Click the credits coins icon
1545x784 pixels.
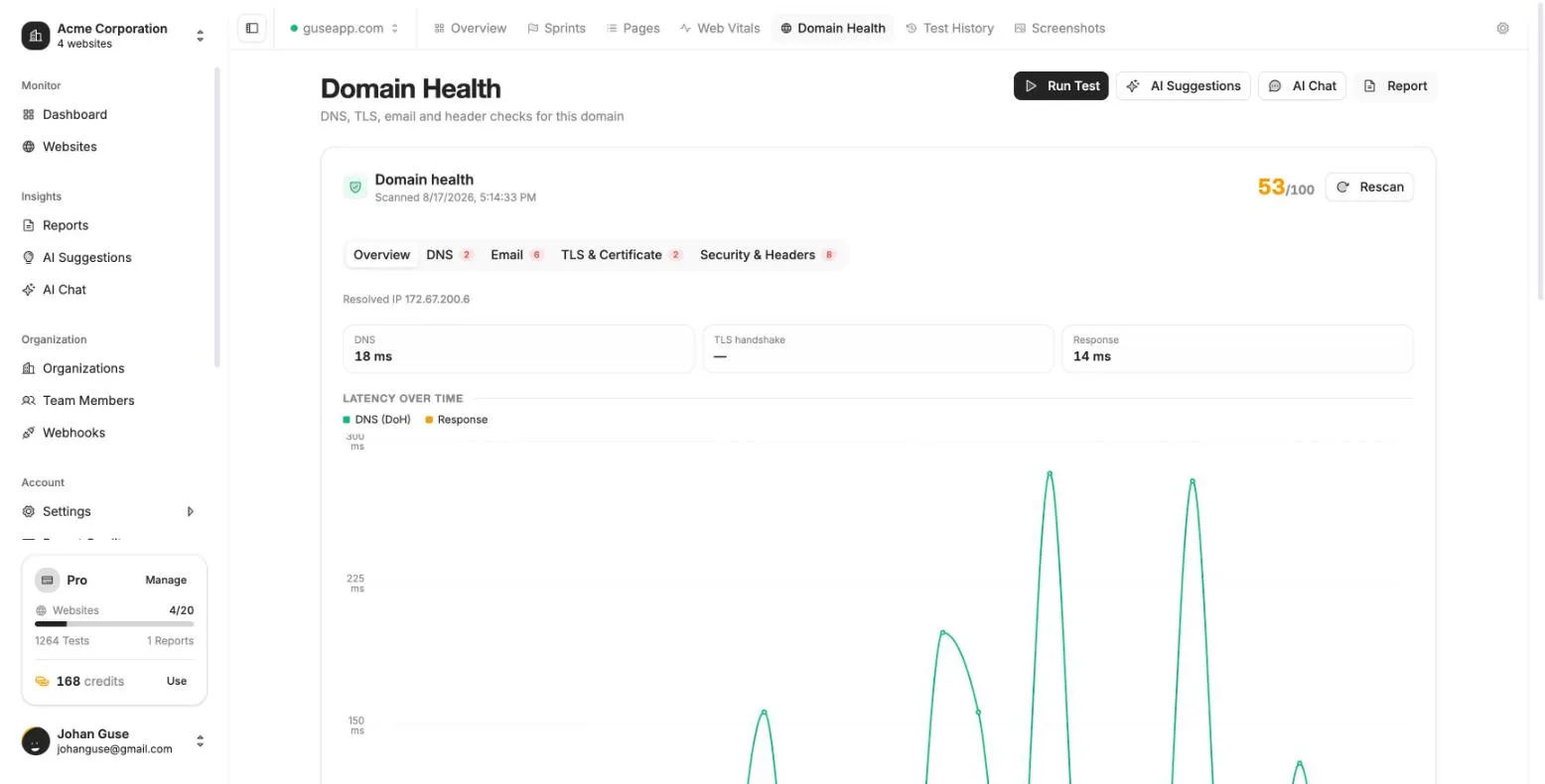[42, 681]
